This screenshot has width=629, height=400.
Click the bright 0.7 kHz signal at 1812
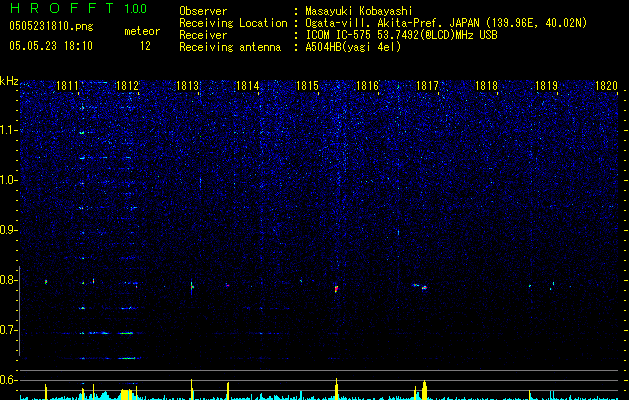click(126, 333)
